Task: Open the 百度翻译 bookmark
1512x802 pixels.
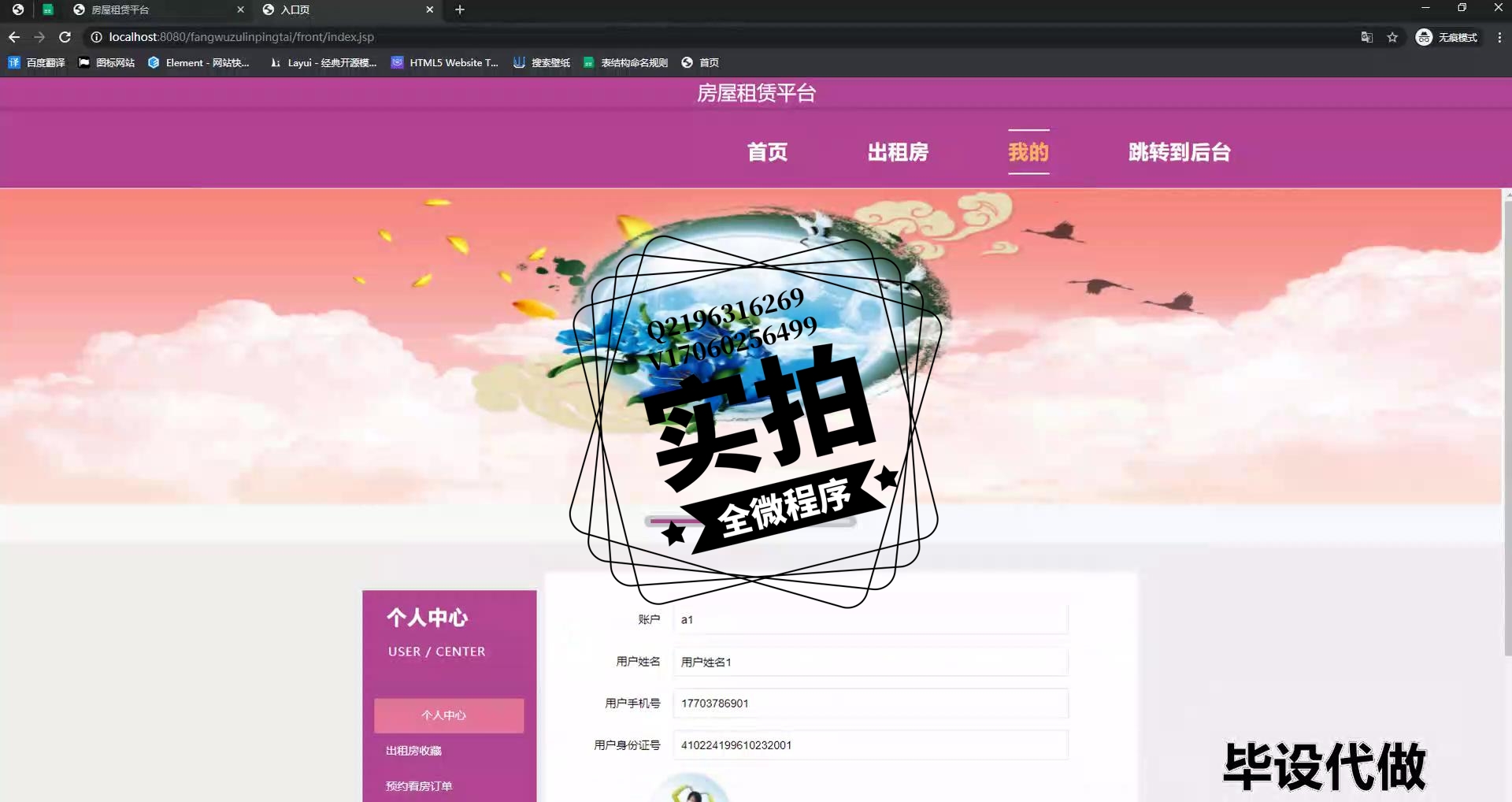Action: click(36, 62)
